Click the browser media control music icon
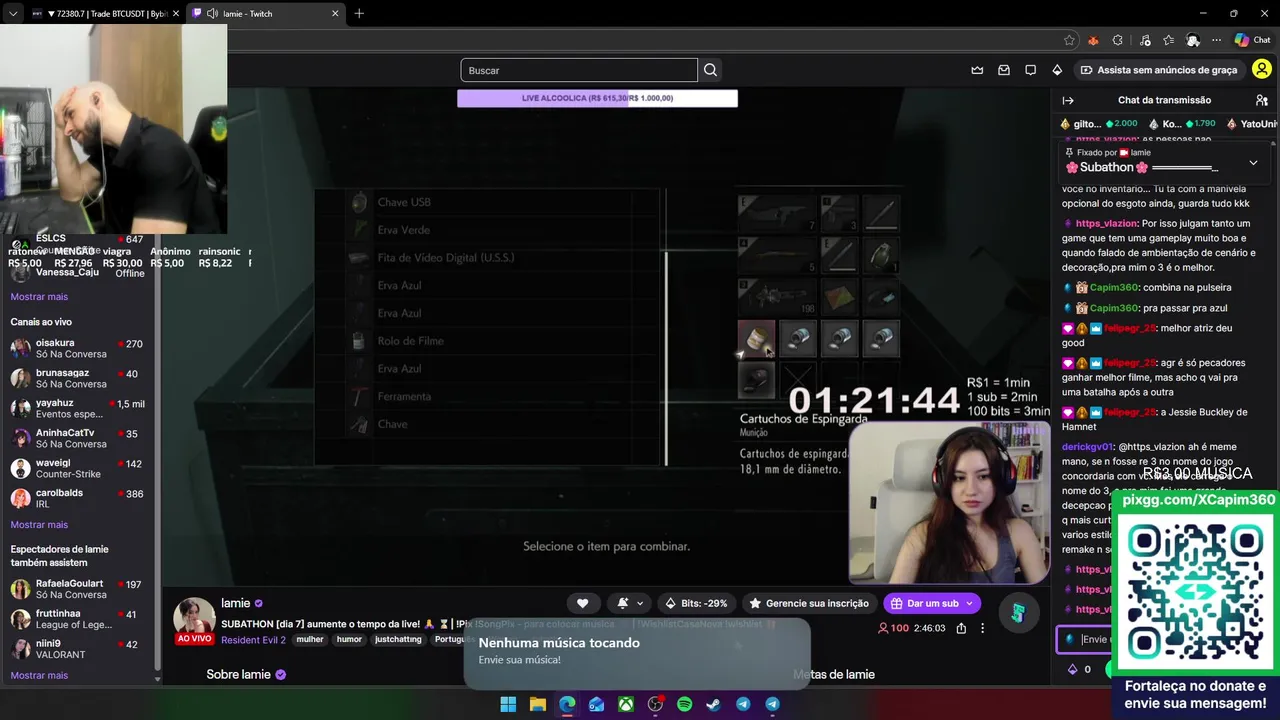 tap(1143, 40)
